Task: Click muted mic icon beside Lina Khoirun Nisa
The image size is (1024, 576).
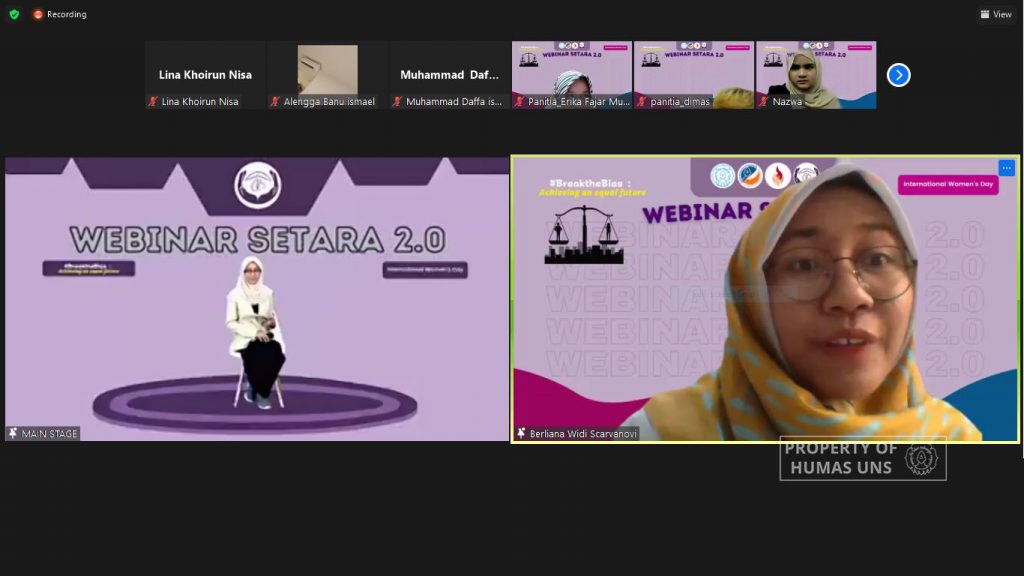Action: [x=153, y=101]
